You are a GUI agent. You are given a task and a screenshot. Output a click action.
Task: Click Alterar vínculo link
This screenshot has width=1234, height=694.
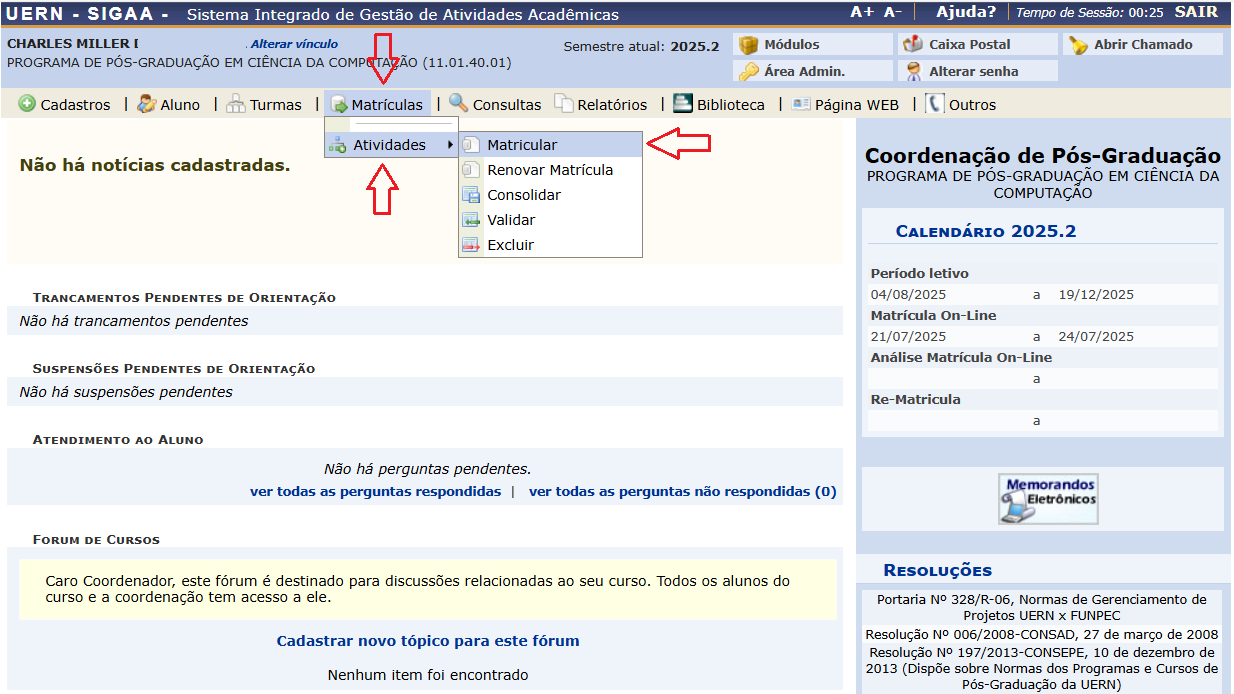(x=294, y=44)
